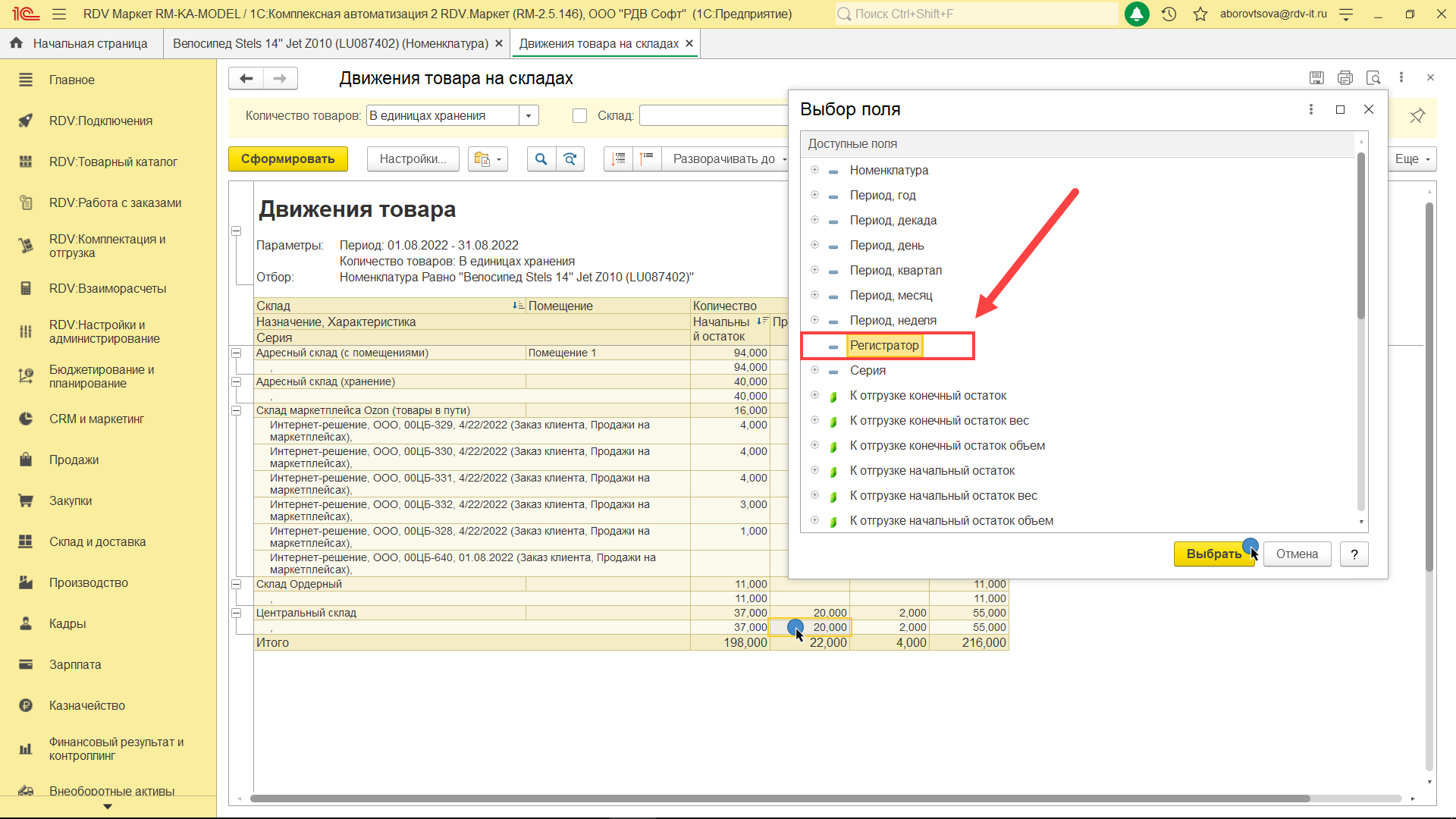Open the print preview icon
This screenshot has width=1456, height=819.
point(1373,77)
